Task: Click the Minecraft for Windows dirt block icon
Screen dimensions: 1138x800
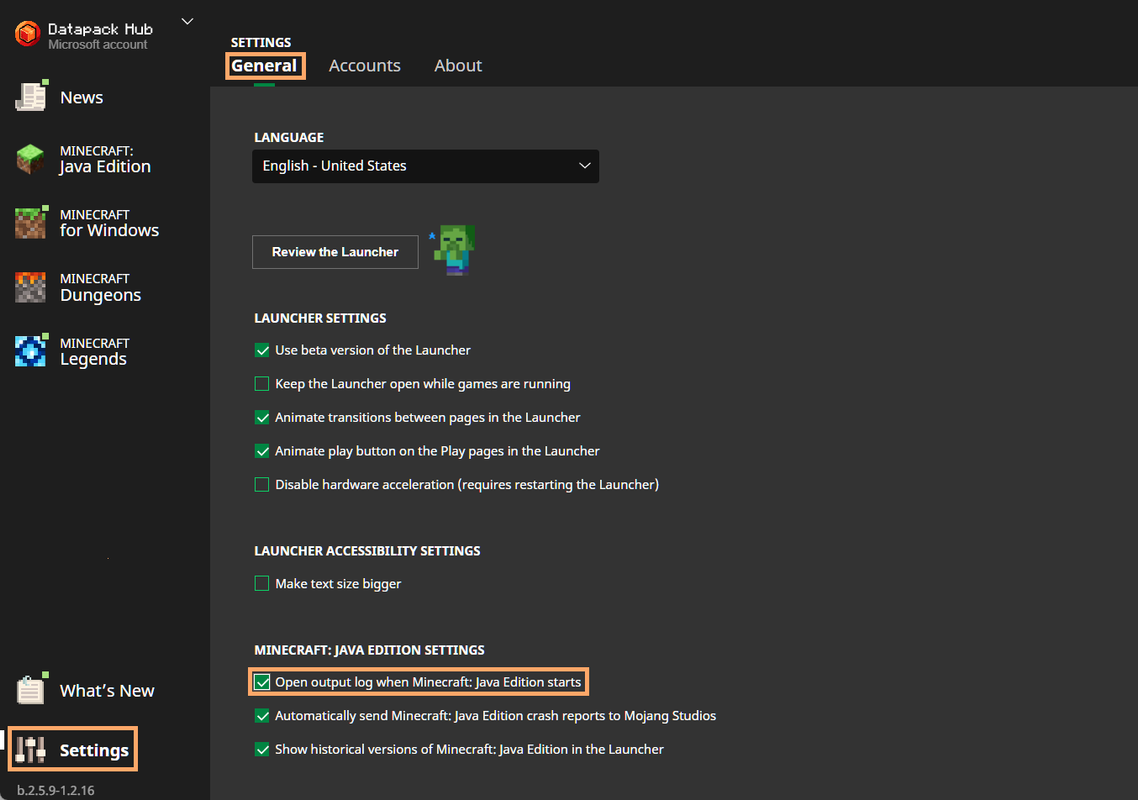Action: 31,222
